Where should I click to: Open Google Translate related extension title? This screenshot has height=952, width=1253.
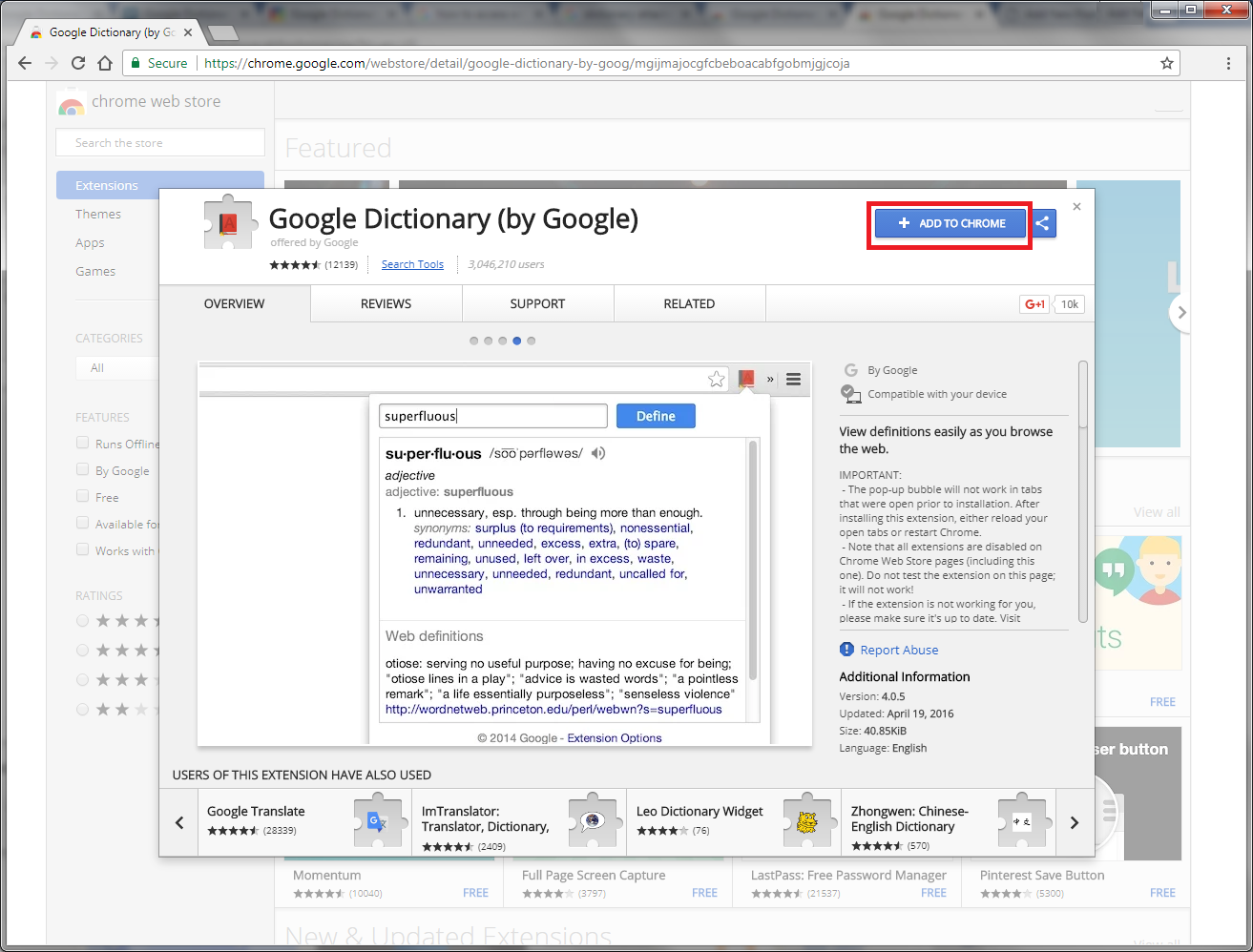click(256, 811)
